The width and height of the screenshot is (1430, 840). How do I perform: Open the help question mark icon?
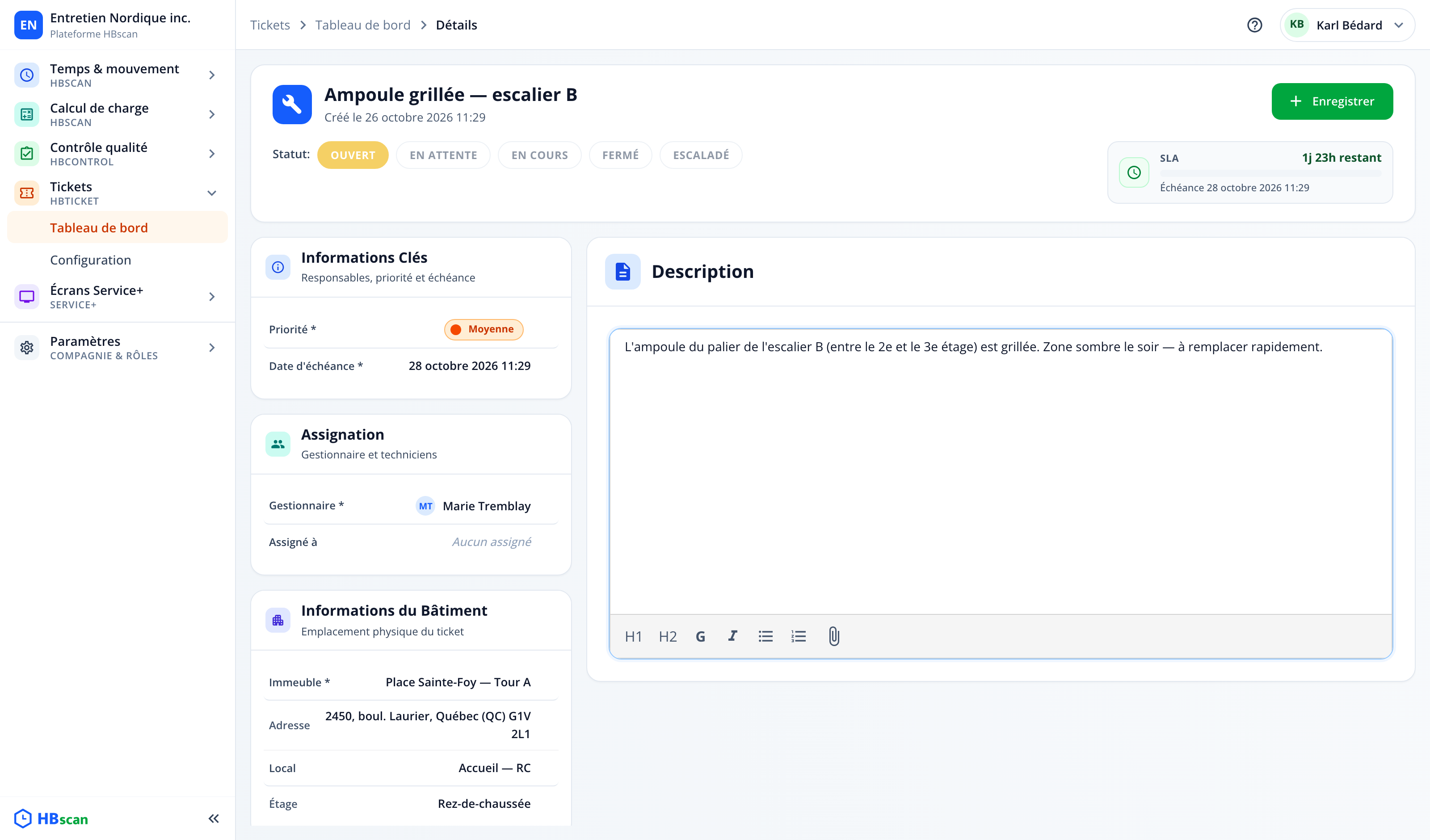point(1255,25)
